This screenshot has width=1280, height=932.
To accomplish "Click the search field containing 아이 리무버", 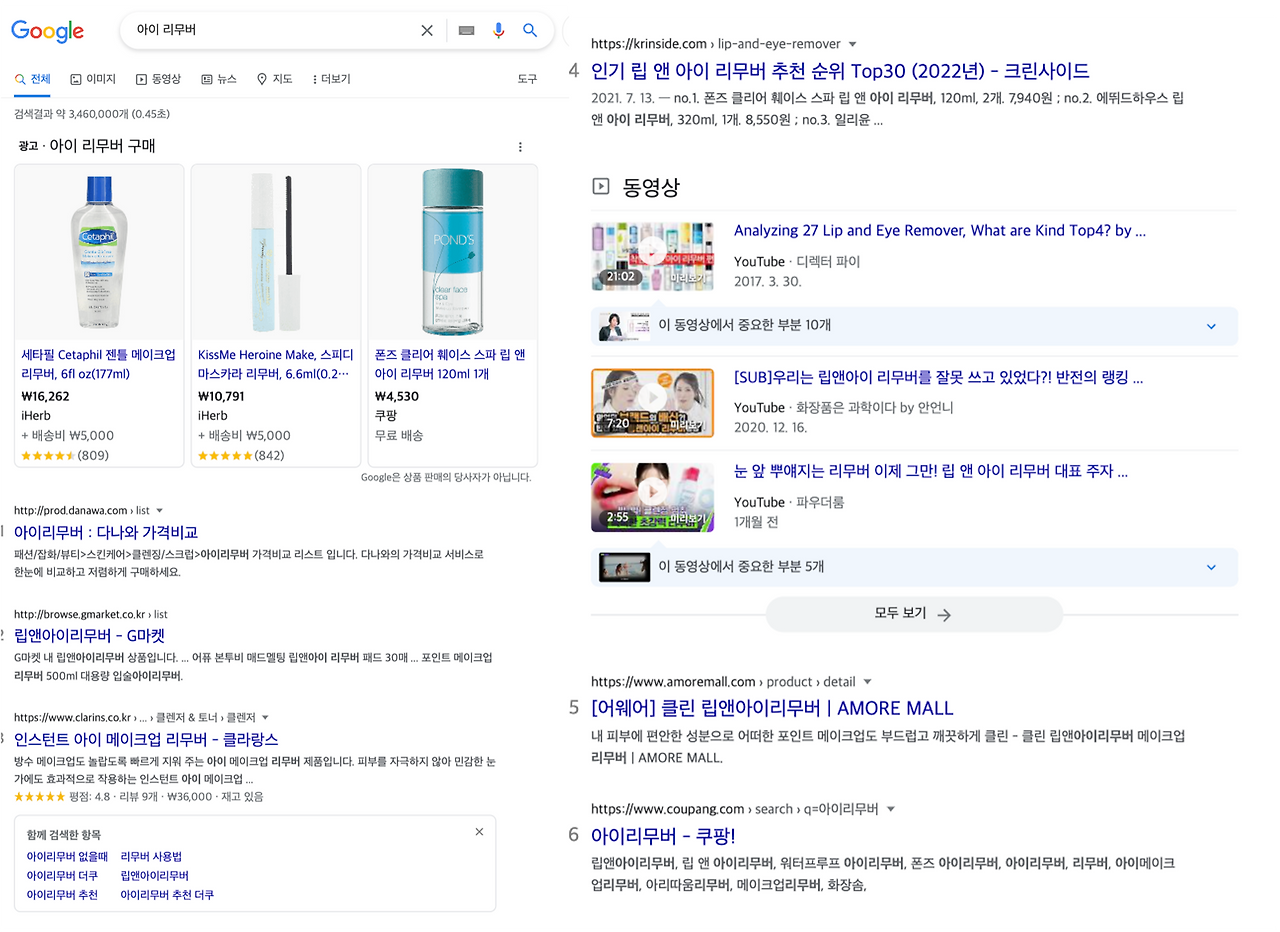I will (x=270, y=31).
